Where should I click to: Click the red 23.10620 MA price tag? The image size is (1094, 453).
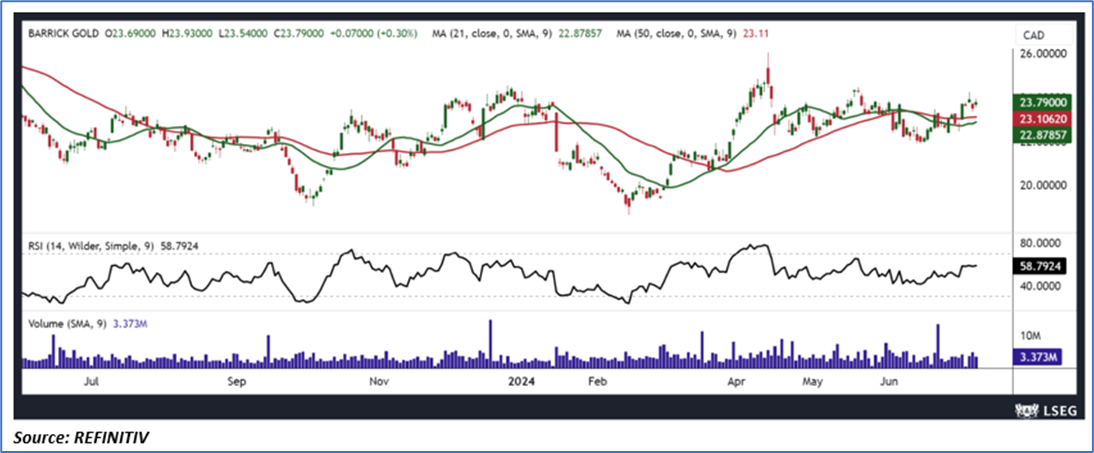(x=1040, y=119)
